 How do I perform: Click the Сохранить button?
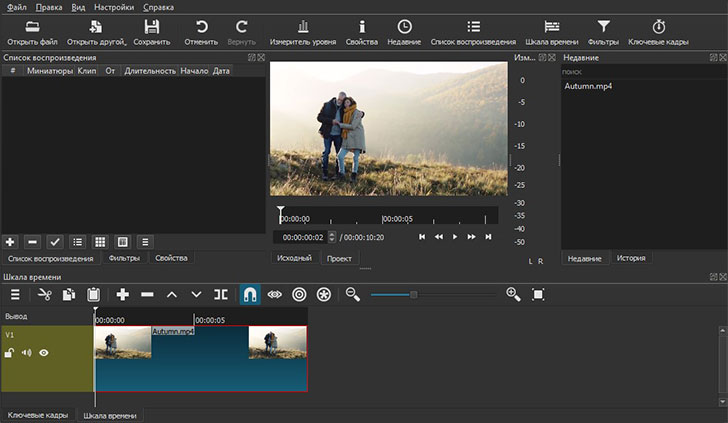[x=151, y=32]
